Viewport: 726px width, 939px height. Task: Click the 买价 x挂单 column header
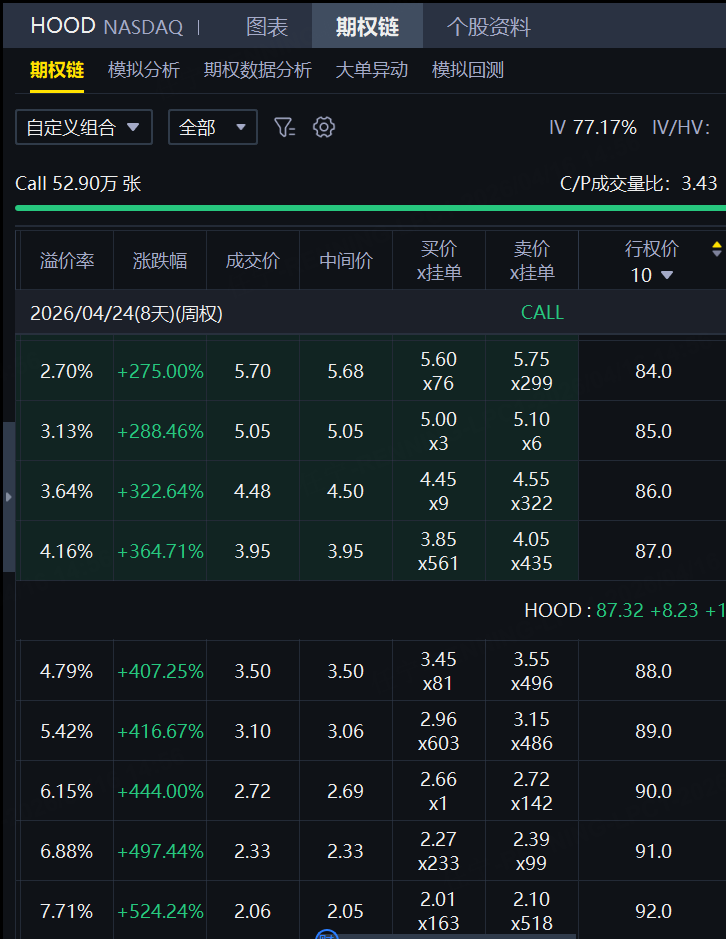439,261
